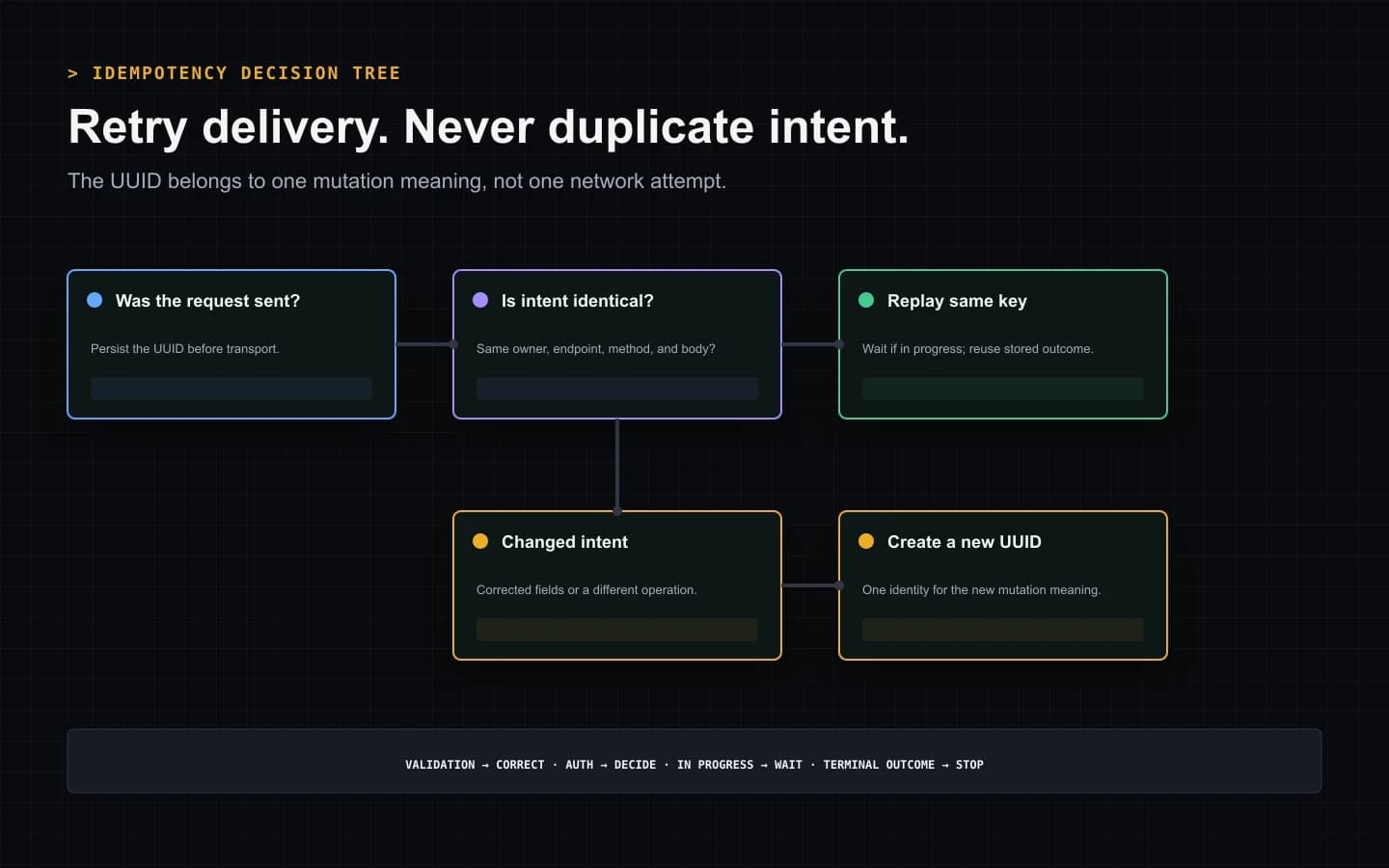Click the green bar in 'Replay same key' card

[x=1003, y=389]
